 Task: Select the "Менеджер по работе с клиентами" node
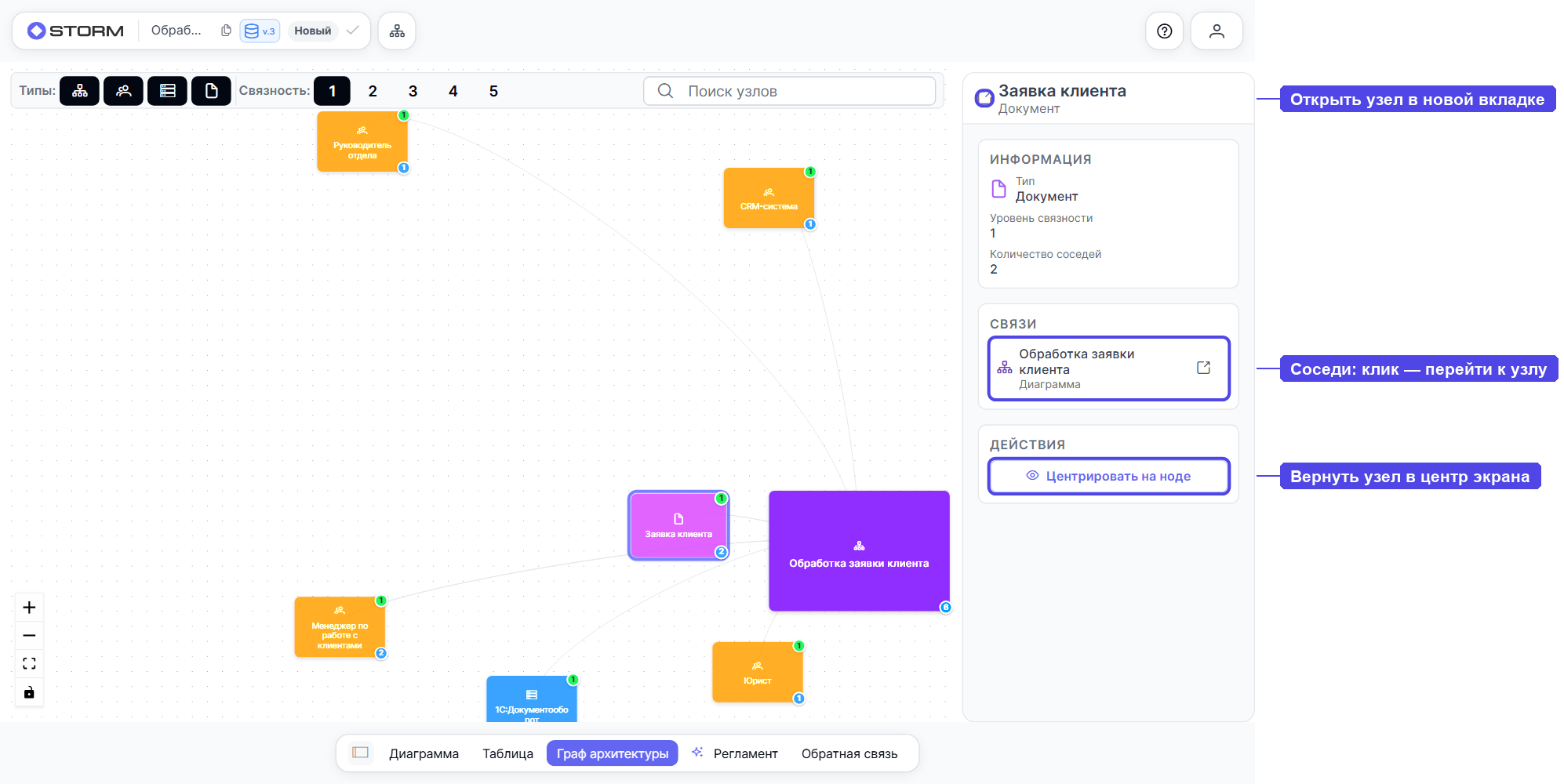click(x=340, y=627)
